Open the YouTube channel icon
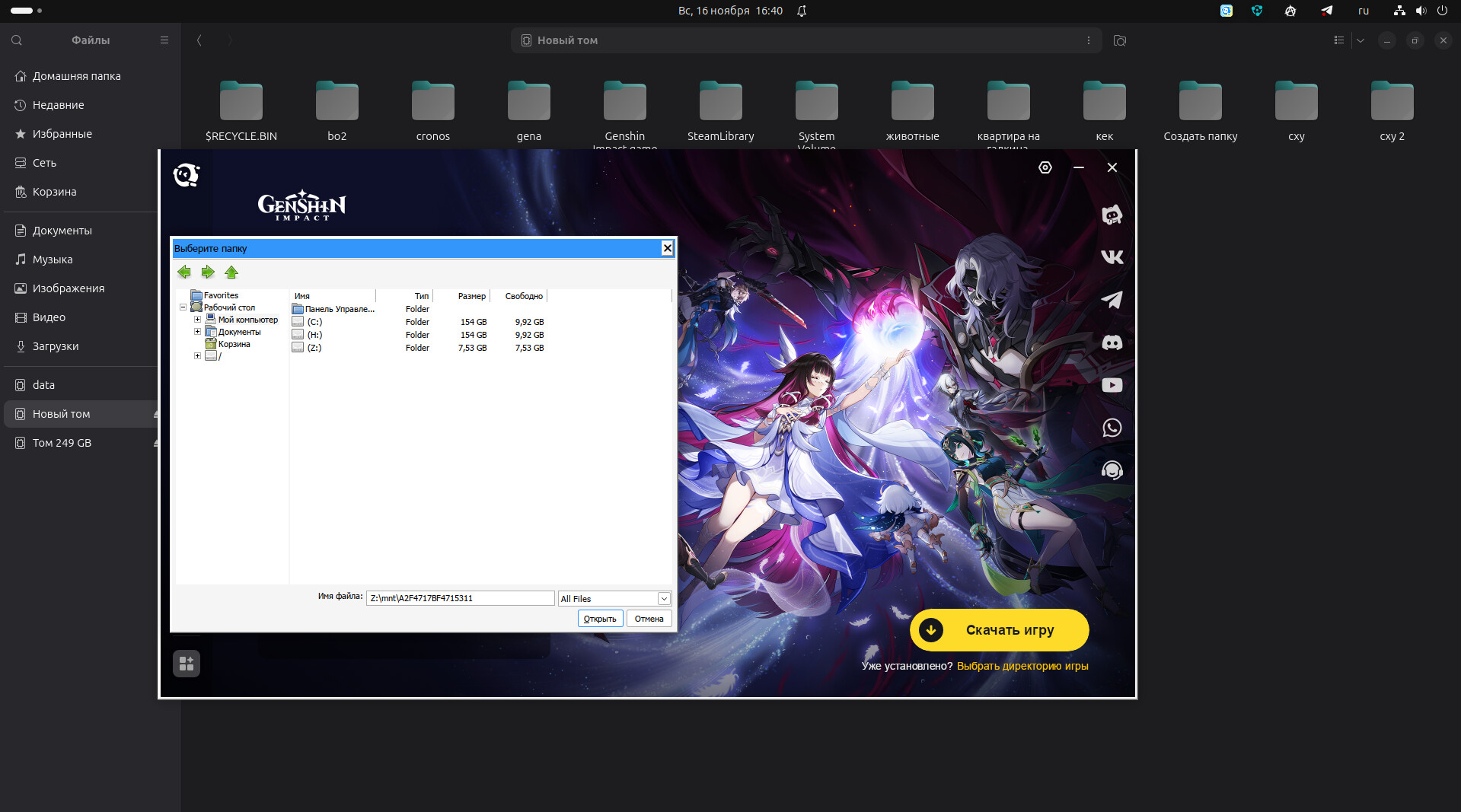Image resolution: width=1461 pixels, height=812 pixels. coord(1112,385)
